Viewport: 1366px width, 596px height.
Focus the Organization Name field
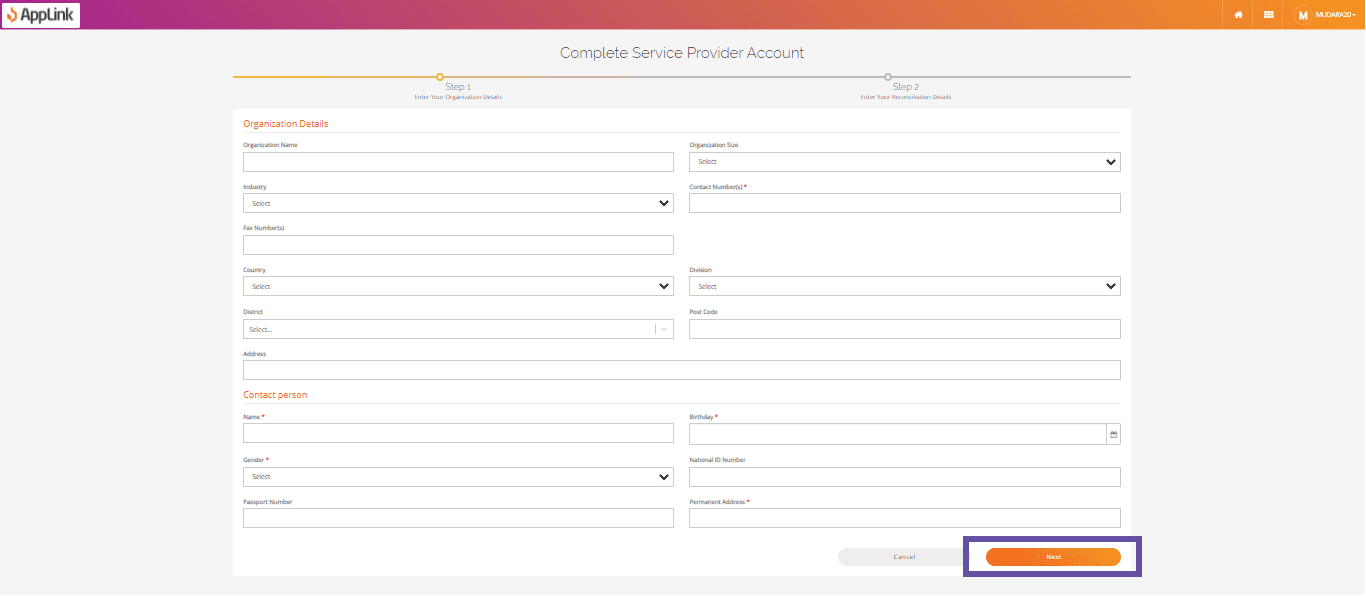coord(458,161)
